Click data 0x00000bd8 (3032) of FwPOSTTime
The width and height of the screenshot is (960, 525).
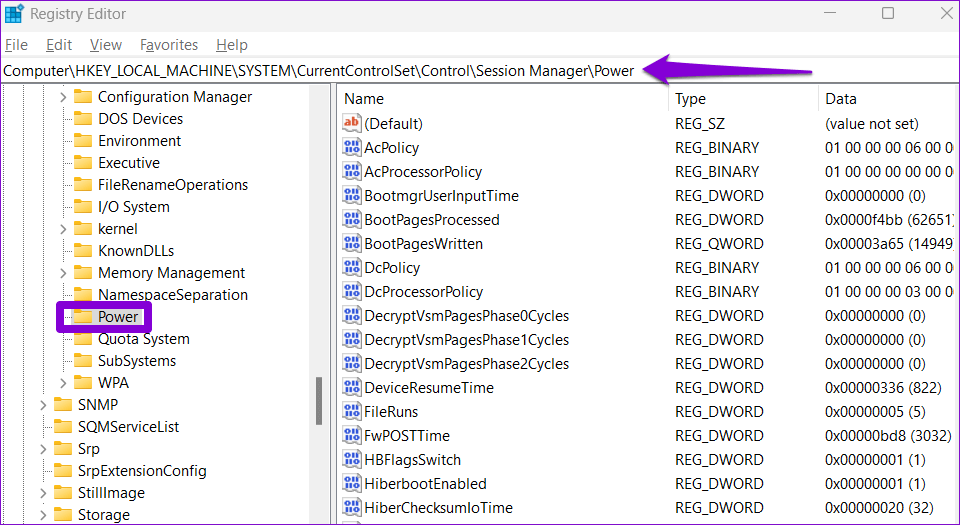888,436
